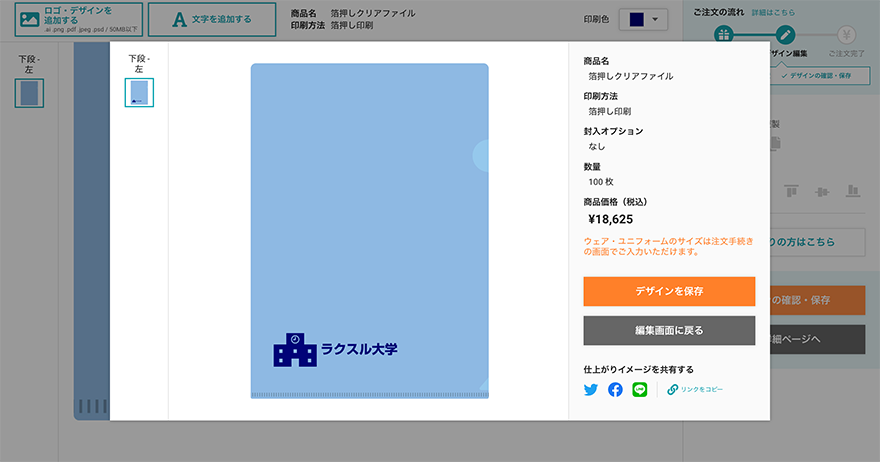Viewport: 880px width, 462px height.
Task: Click the 文字を追加する button
Action: click(x=212, y=20)
